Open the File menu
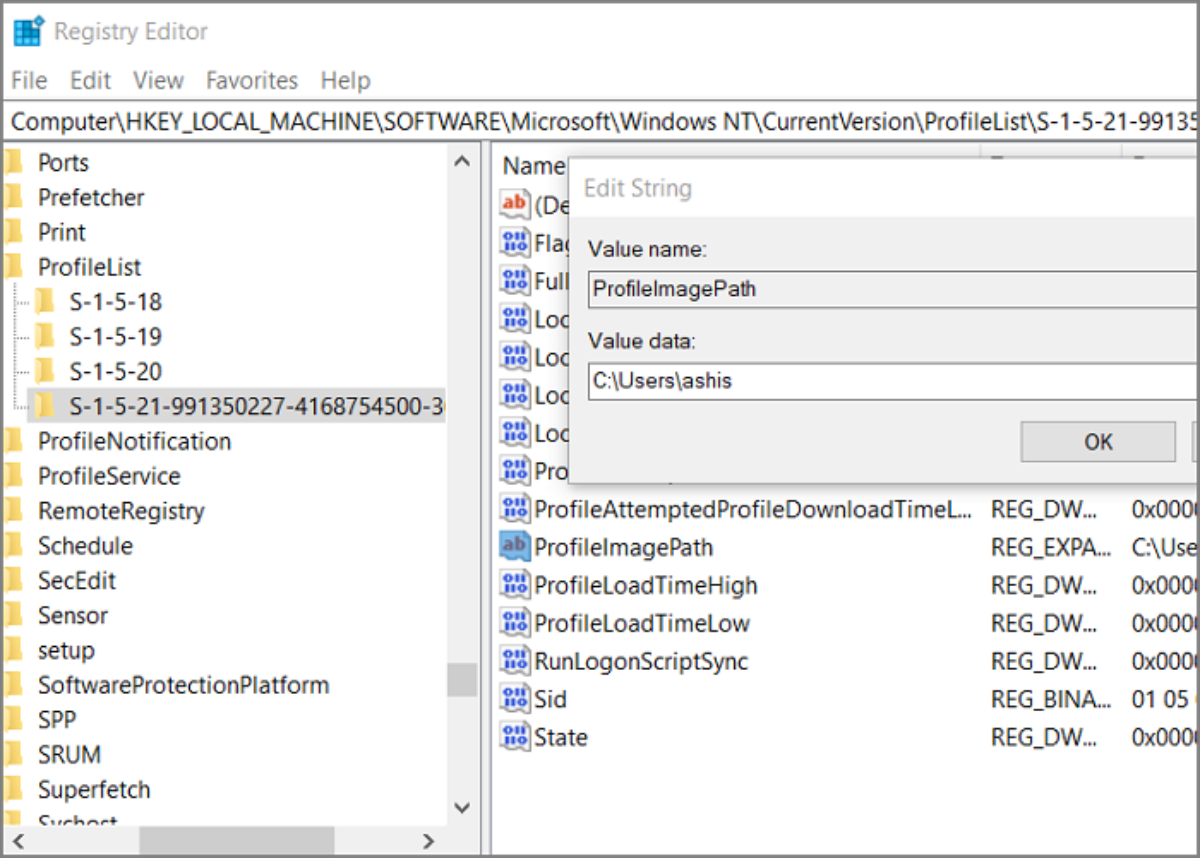The width and height of the screenshot is (1200, 858). (29, 80)
